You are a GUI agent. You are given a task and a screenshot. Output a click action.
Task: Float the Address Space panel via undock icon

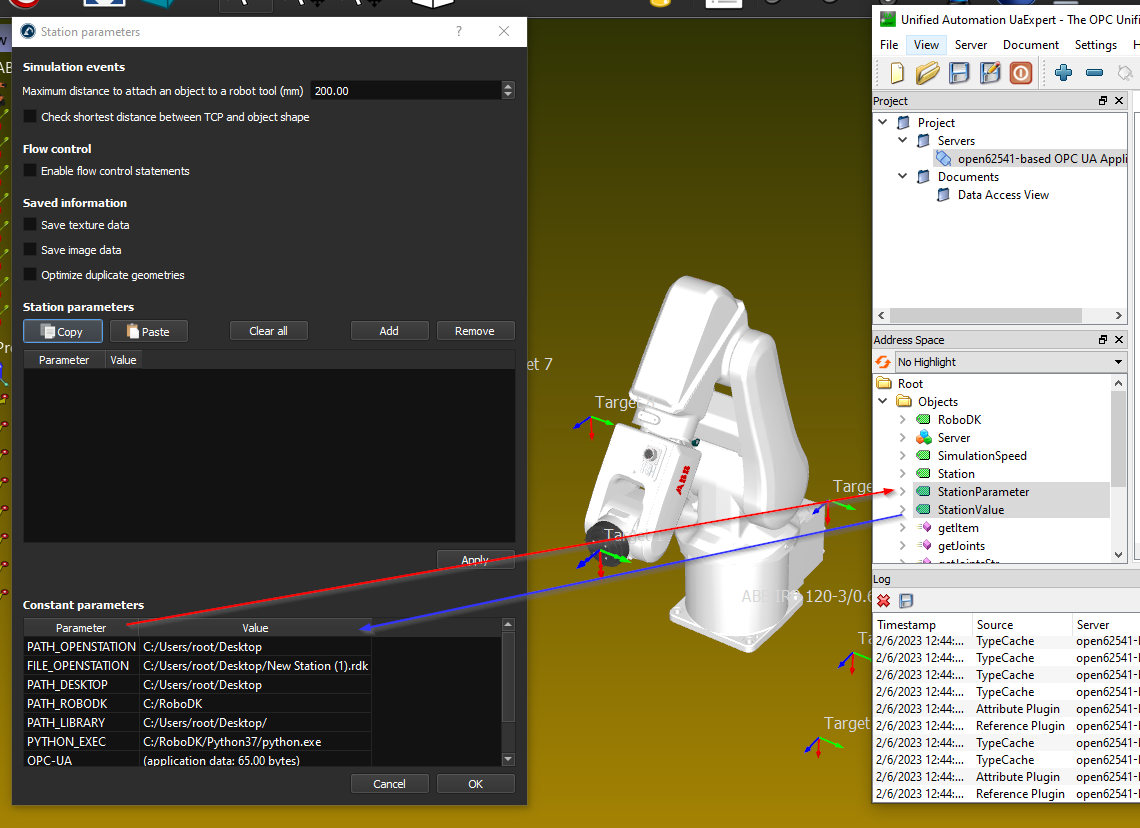pyautogui.click(x=1103, y=339)
